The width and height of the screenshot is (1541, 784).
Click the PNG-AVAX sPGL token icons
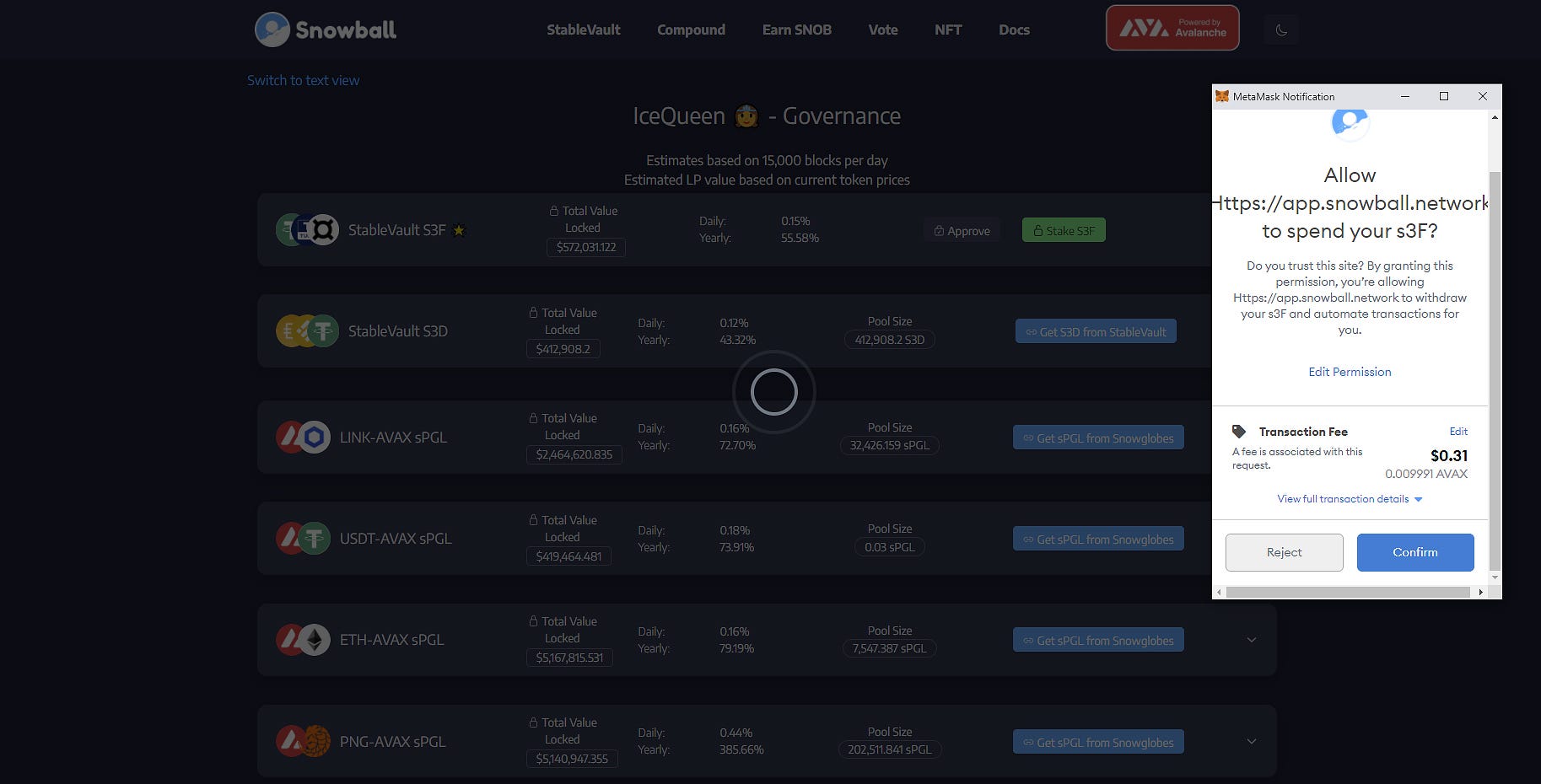pos(304,741)
